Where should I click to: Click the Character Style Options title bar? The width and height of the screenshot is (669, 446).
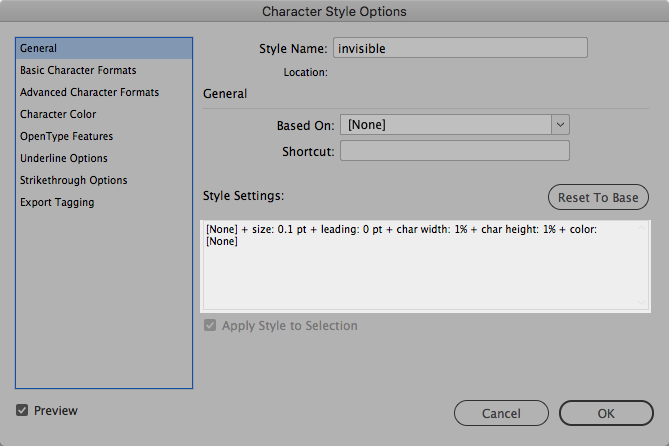(x=334, y=12)
